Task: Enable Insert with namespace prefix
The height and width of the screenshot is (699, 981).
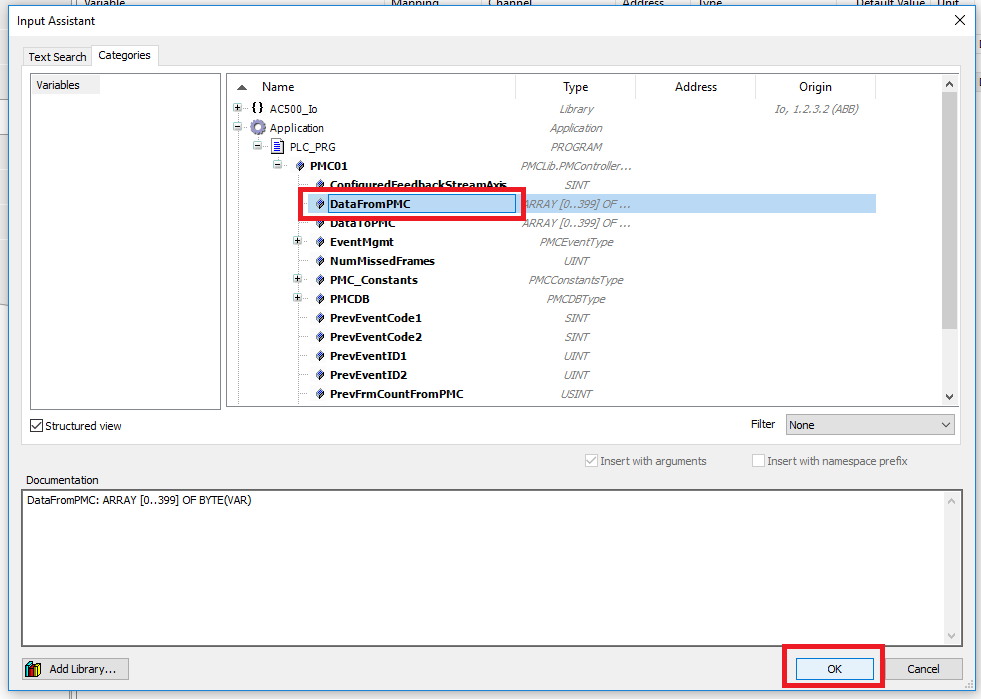Action: 757,459
